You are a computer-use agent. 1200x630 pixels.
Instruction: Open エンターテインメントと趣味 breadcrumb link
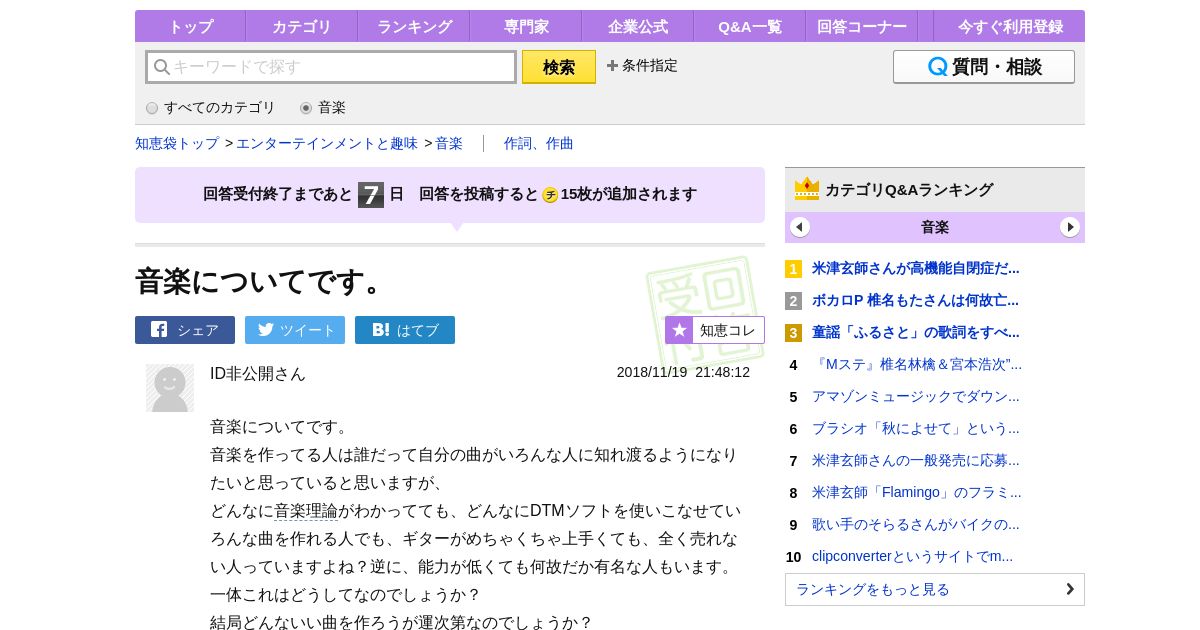click(x=327, y=143)
